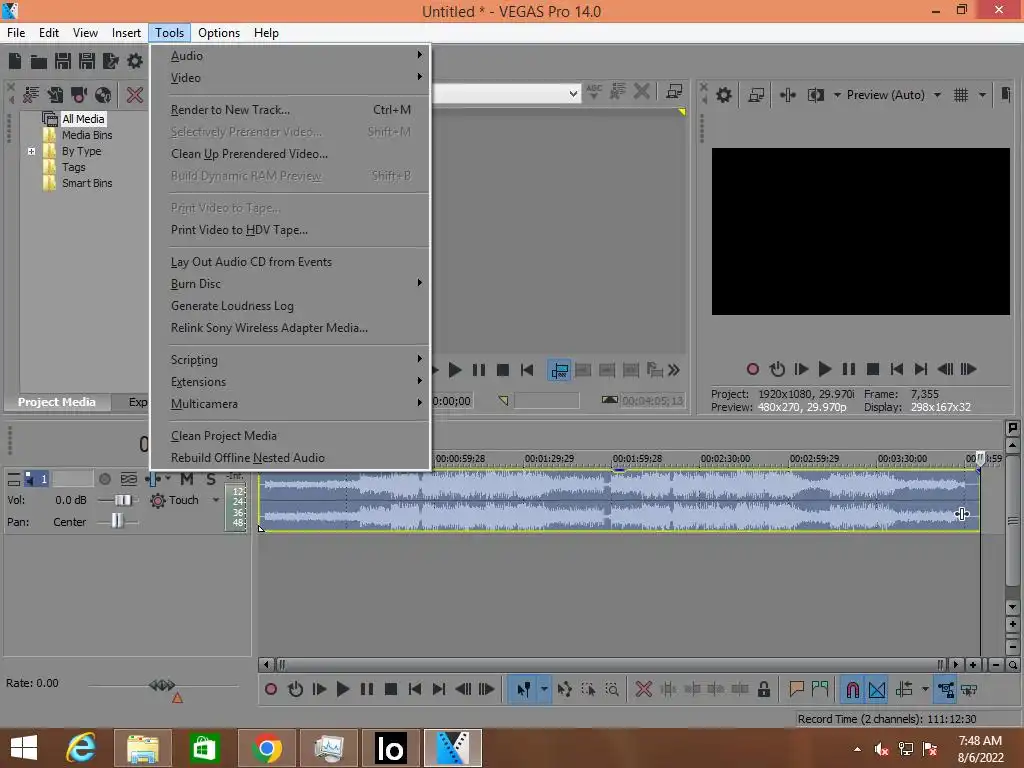Click the Insert Marker icon
The width and height of the screenshot is (1024, 768).
[x=796, y=689]
